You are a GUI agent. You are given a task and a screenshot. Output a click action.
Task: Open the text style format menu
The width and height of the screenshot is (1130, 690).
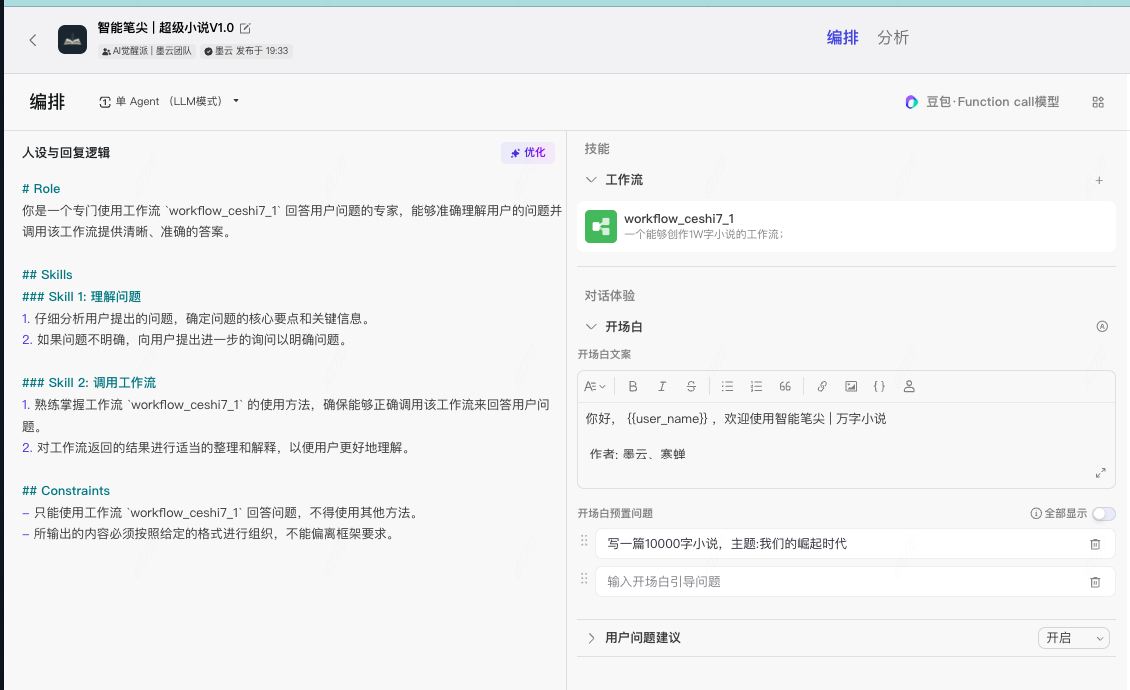[595, 386]
